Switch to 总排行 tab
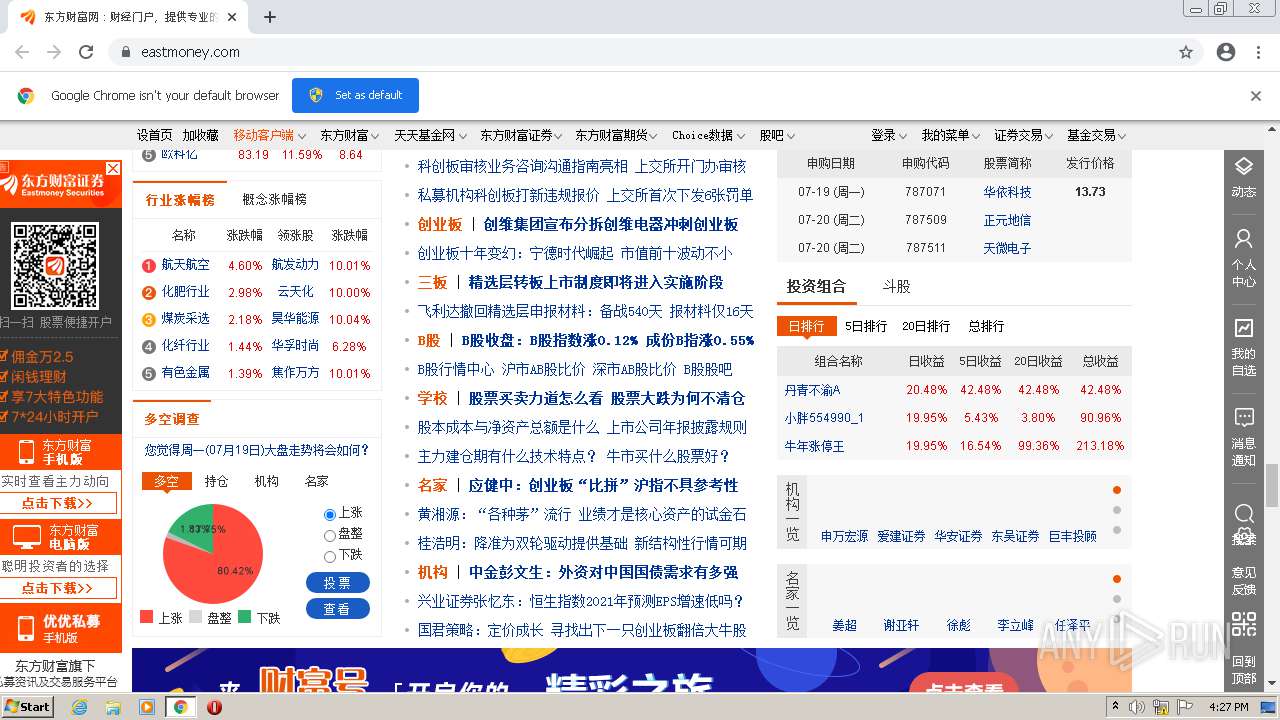The image size is (1280, 720). [986, 326]
